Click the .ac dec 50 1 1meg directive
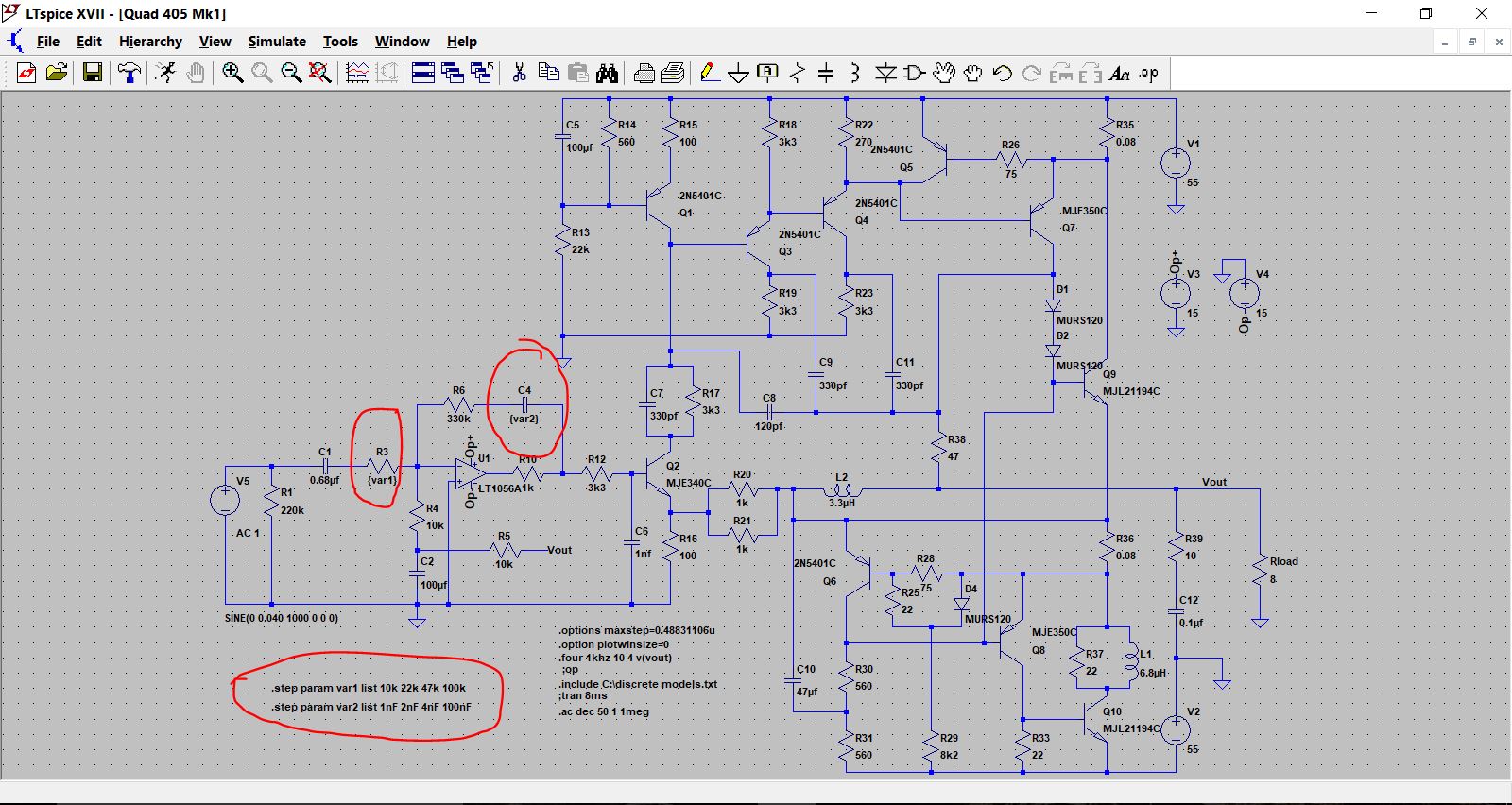Viewport: 1512px width, 805px height. [604, 711]
